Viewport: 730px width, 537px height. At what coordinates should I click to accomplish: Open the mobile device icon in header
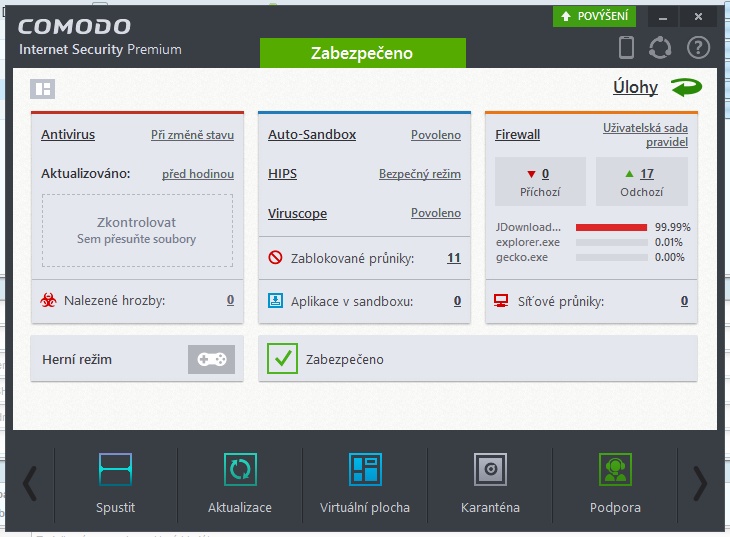[x=626, y=48]
